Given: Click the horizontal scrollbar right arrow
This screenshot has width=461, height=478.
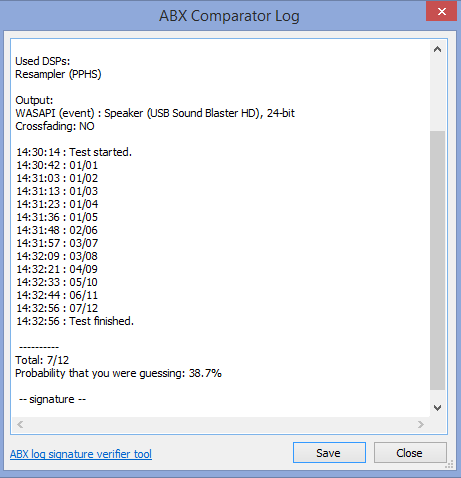Looking at the screenshot, I should [x=421, y=424].
